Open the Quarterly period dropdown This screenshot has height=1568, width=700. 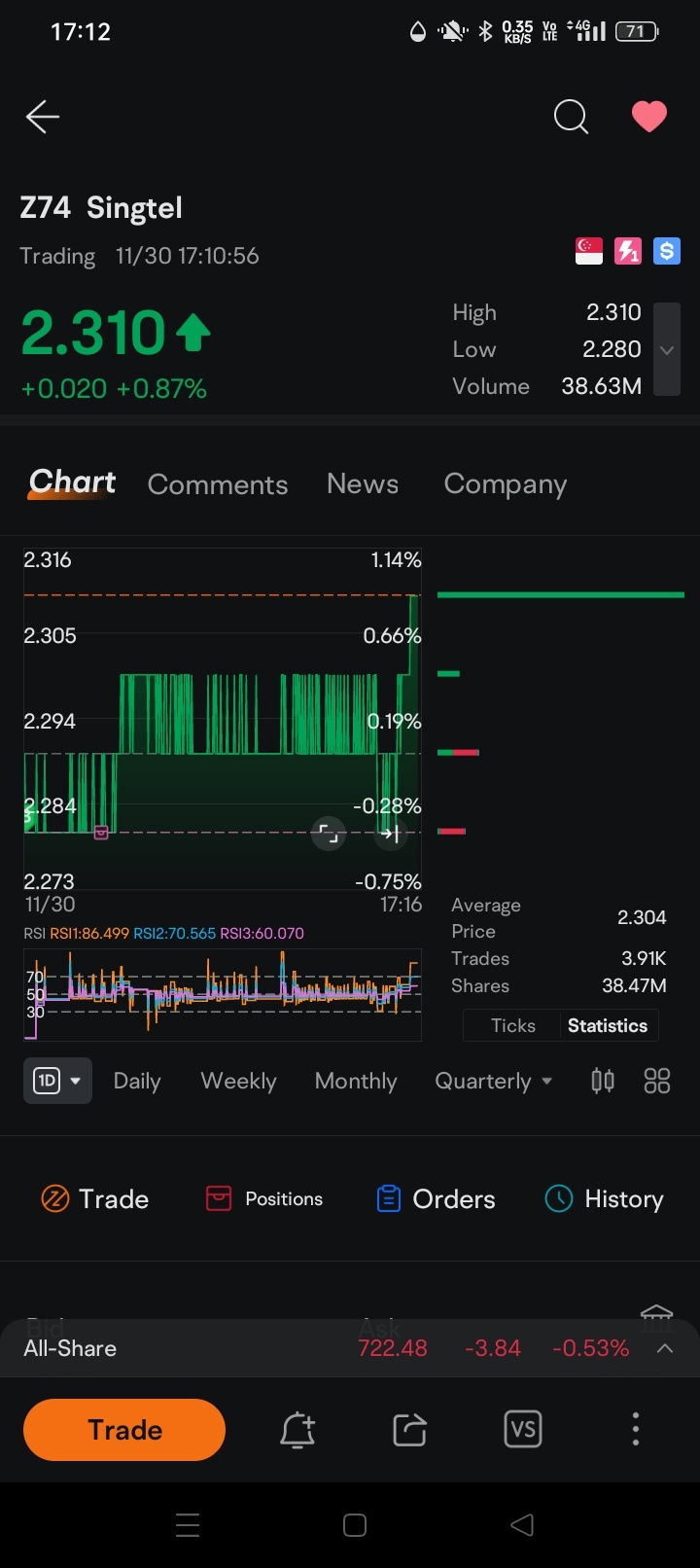(x=493, y=1081)
